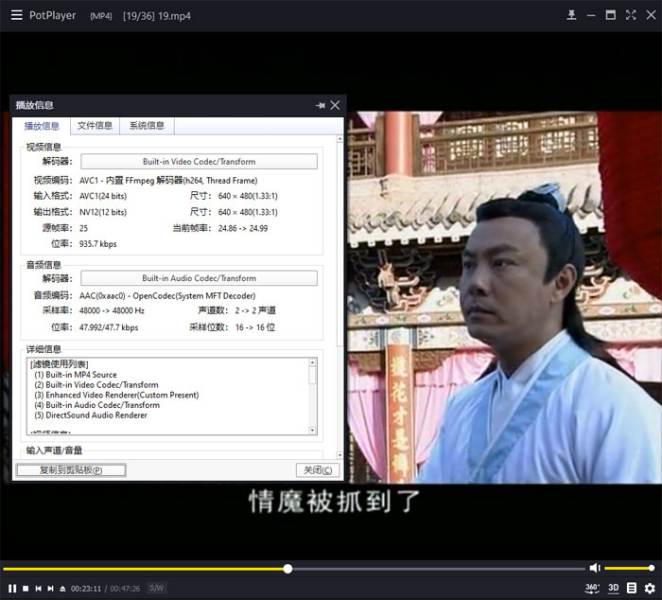Switch to the 系统信息 tab
Image resolution: width=662 pixels, height=600 pixels.
[147, 126]
